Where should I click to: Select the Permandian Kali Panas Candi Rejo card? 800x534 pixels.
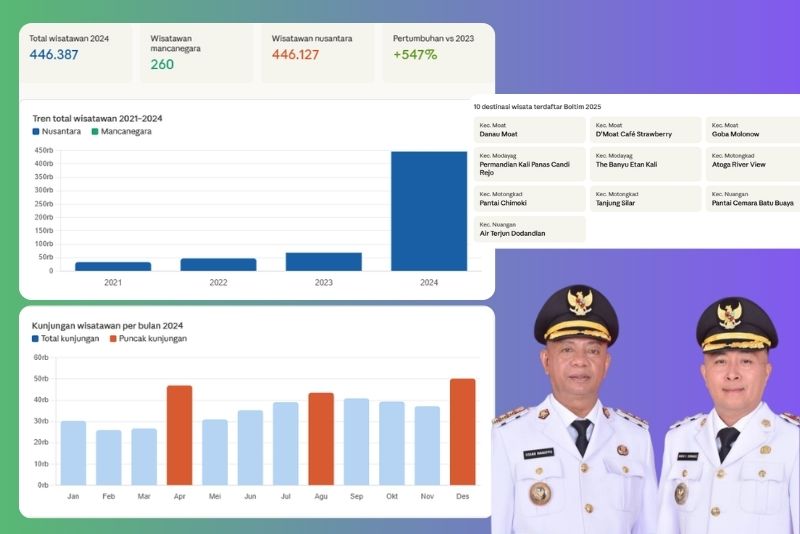[x=530, y=164]
